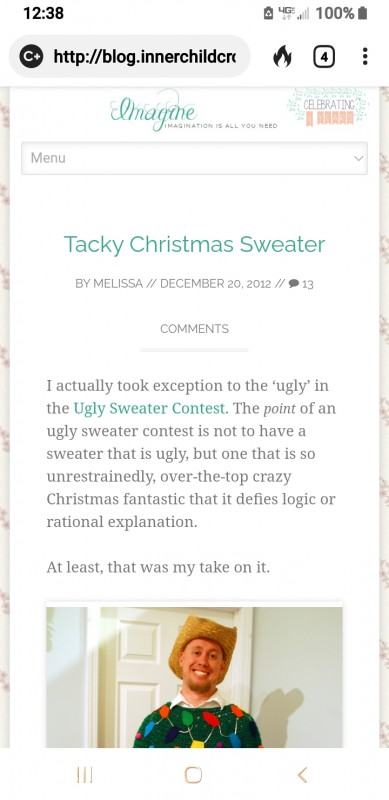Expand the Menu dropdown
389x800 pixels.
click(x=194, y=158)
